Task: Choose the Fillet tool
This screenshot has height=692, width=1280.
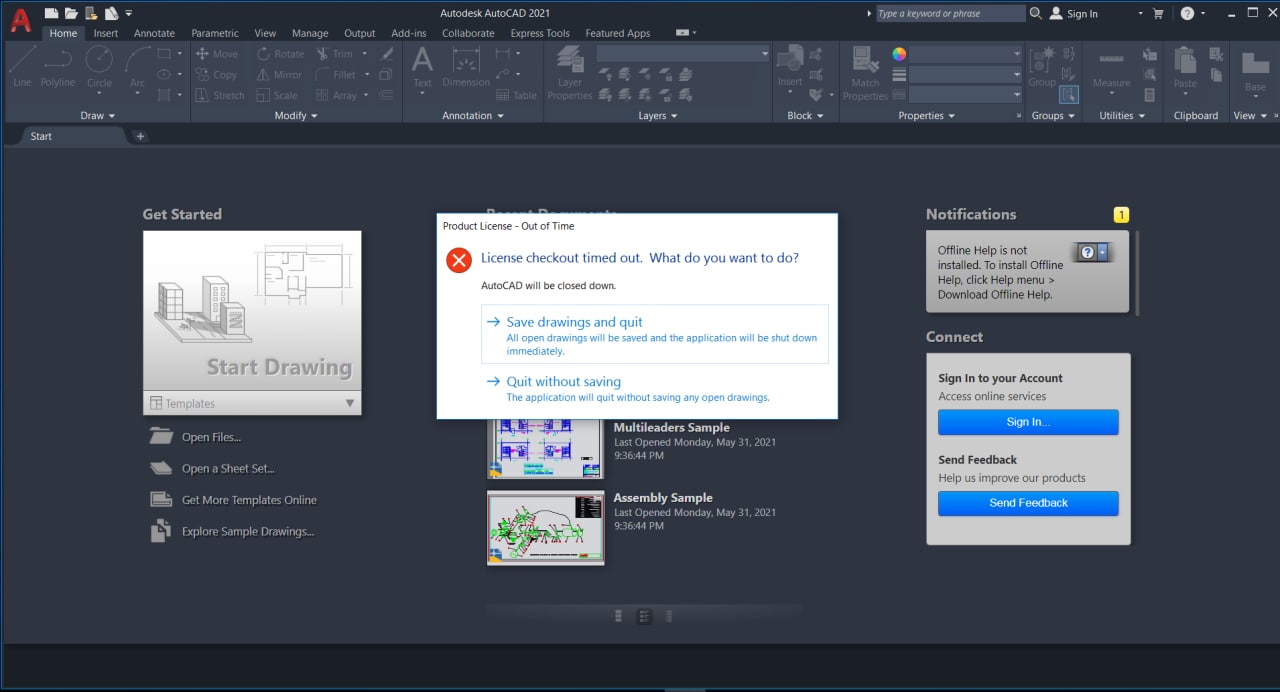Action: point(336,75)
